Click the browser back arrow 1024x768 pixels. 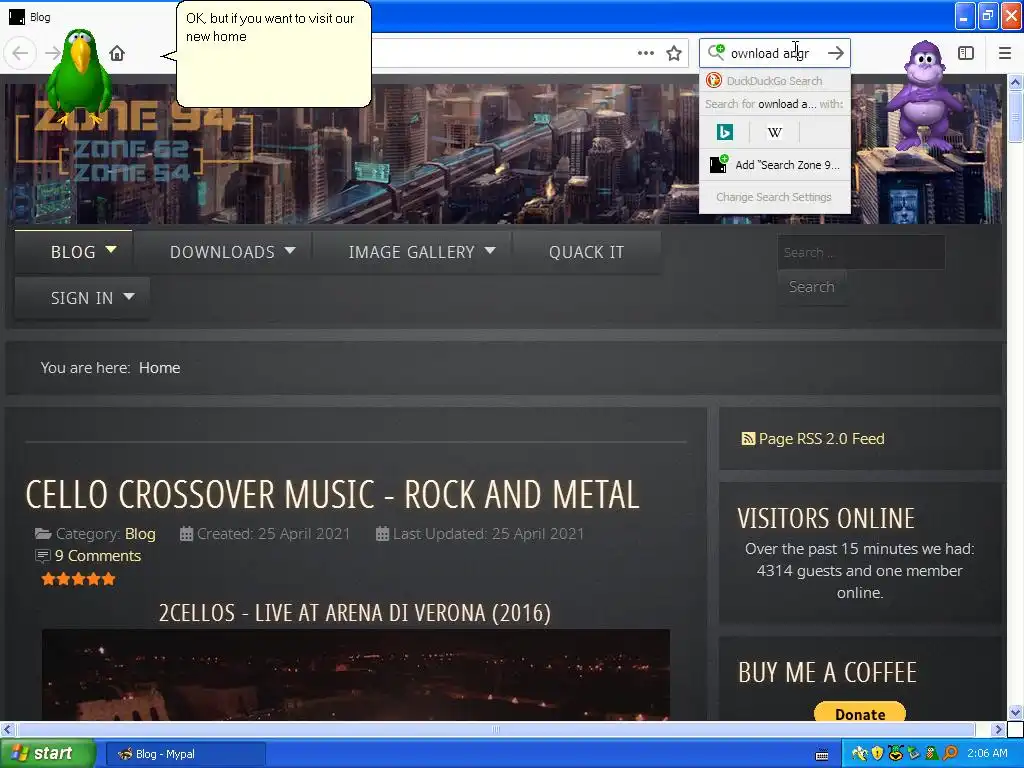[x=20, y=53]
